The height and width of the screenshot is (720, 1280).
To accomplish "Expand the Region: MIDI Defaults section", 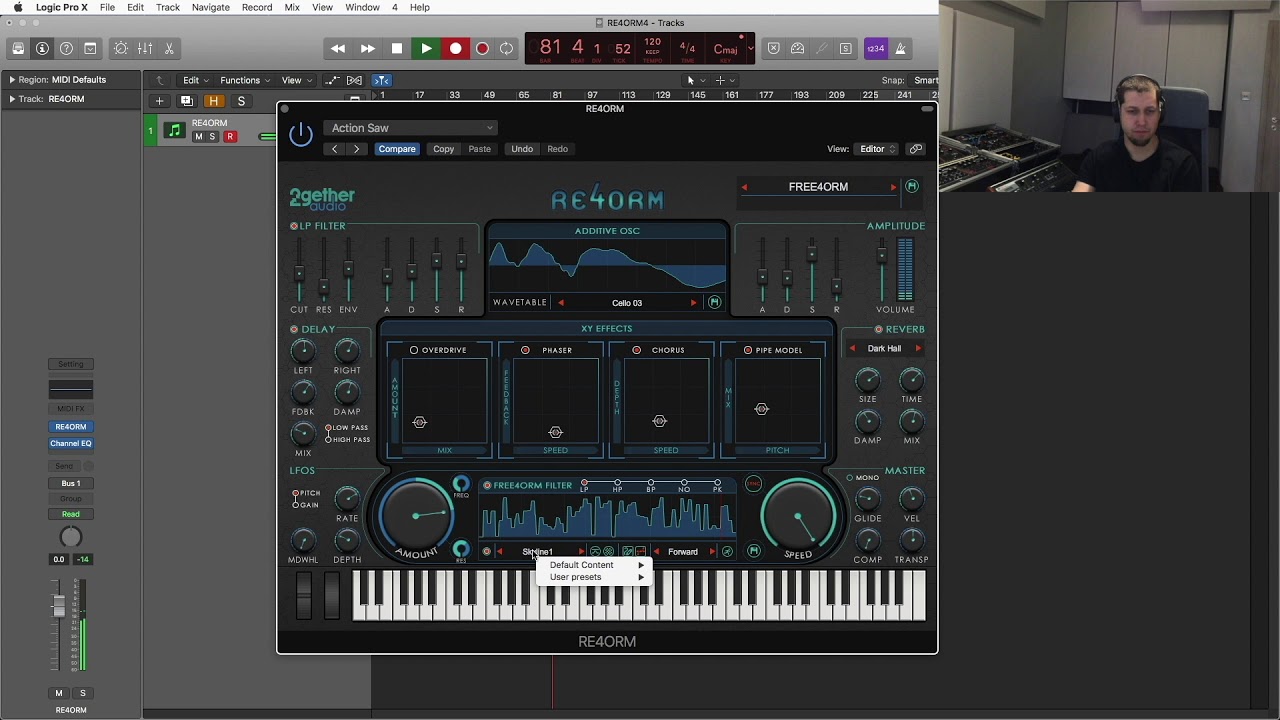I will [12, 80].
